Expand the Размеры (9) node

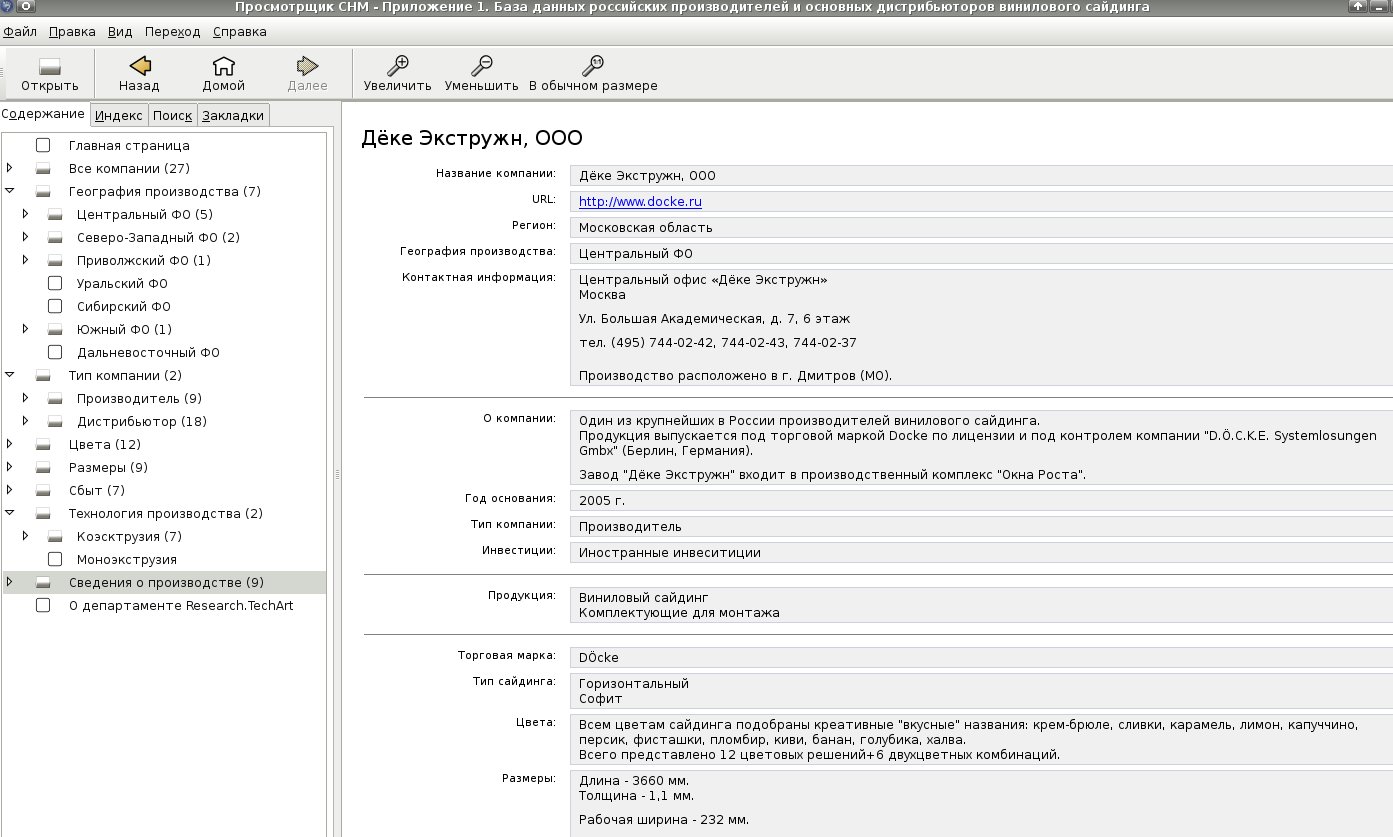point(9,467)
